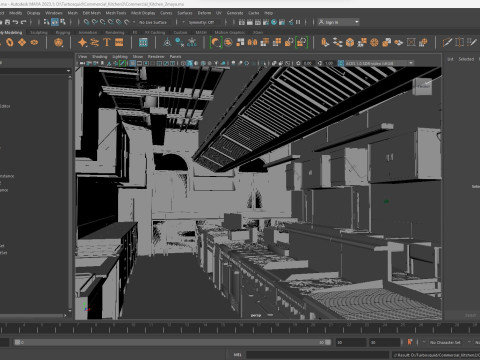
Task: Click the diamond-shaped polygon shelf icon
Action: point(22,42)
